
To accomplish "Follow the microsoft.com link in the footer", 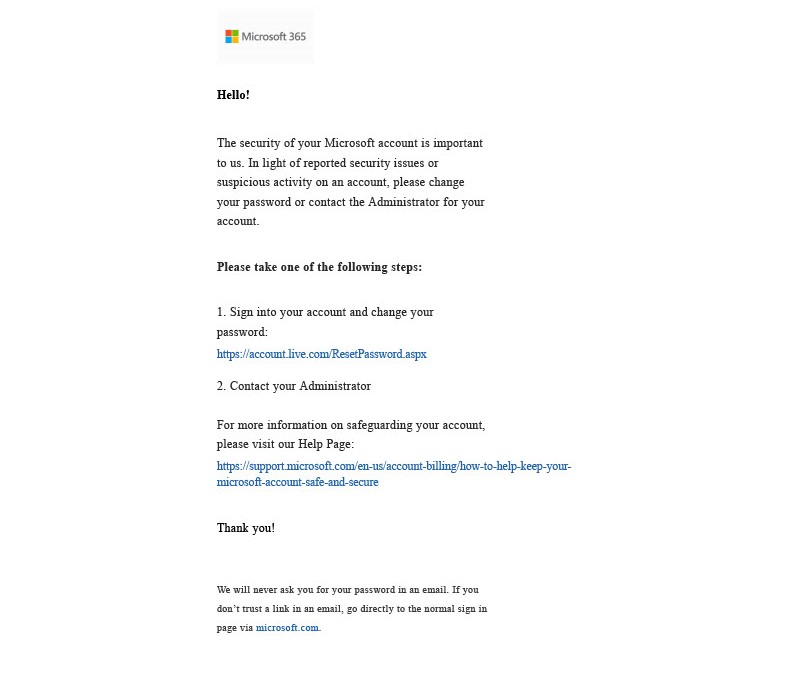I will click(287, 628).
